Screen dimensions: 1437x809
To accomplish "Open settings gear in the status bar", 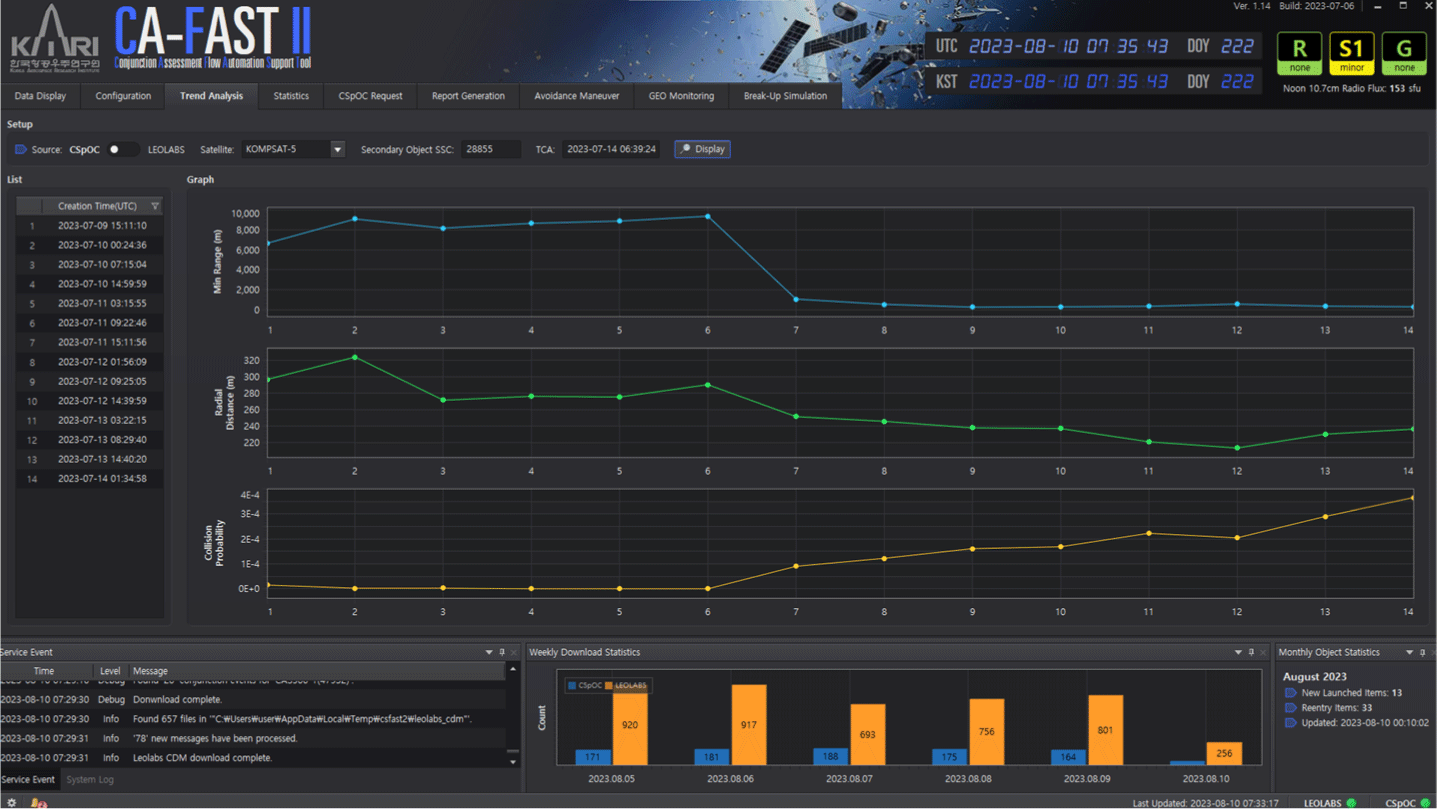I will (11, 803).
